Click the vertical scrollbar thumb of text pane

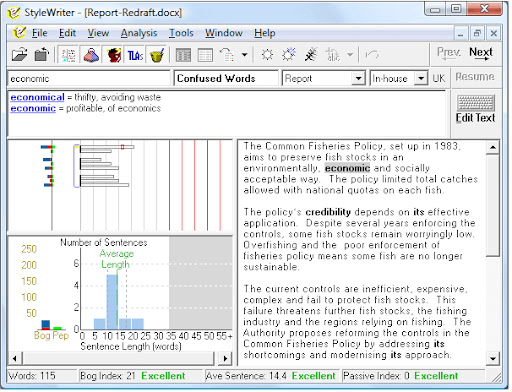(x=493, y=205)
